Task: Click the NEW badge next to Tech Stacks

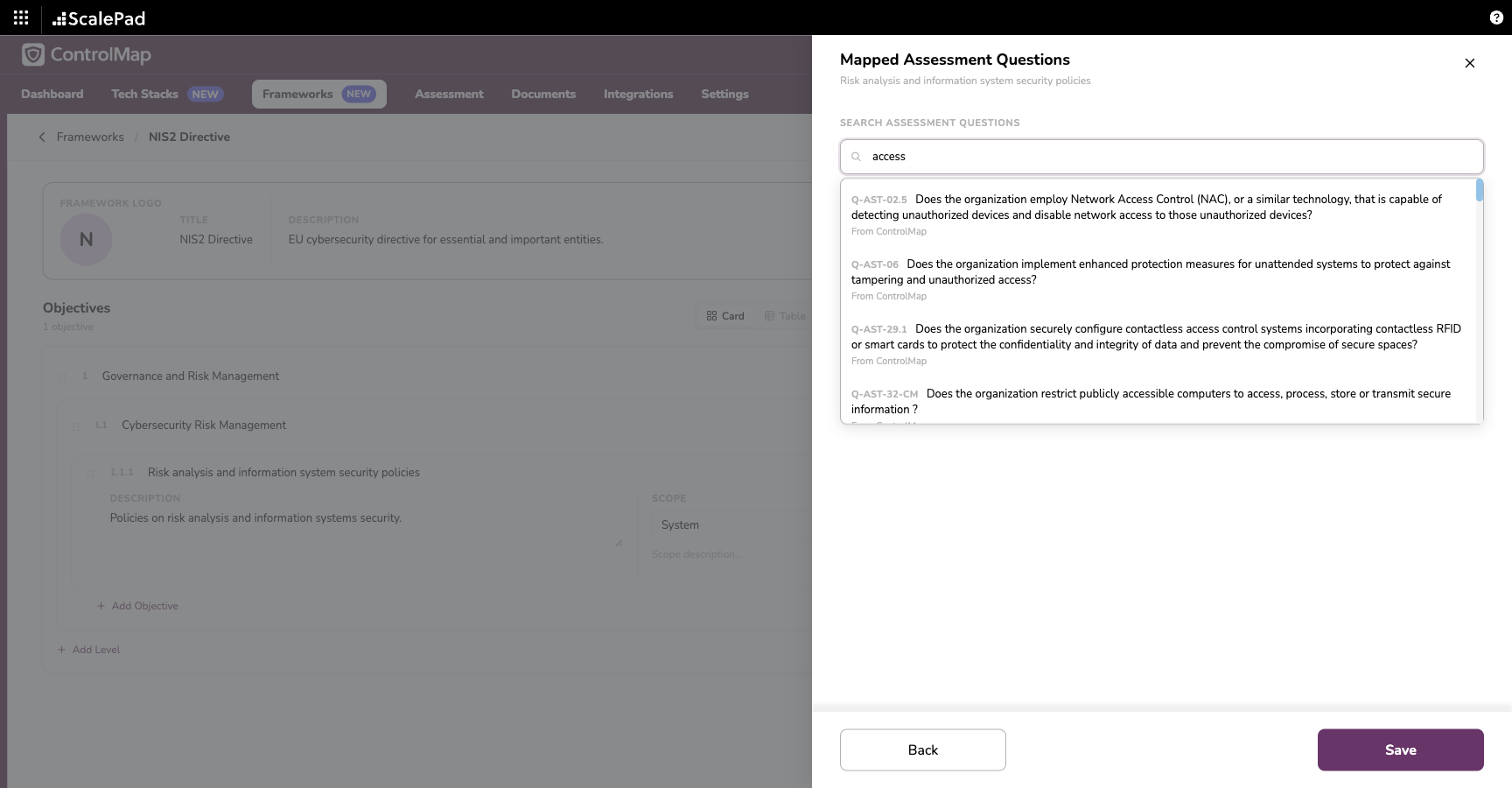Action: [x=206, y=95]
